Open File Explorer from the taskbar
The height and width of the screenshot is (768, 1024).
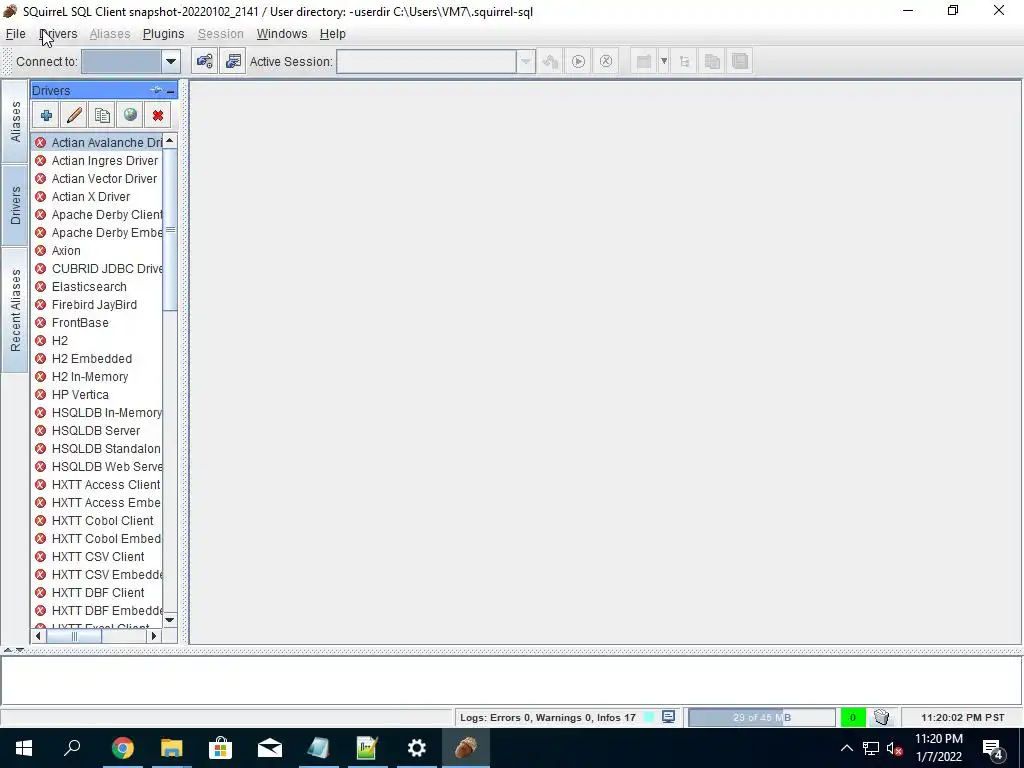point(171,748)
